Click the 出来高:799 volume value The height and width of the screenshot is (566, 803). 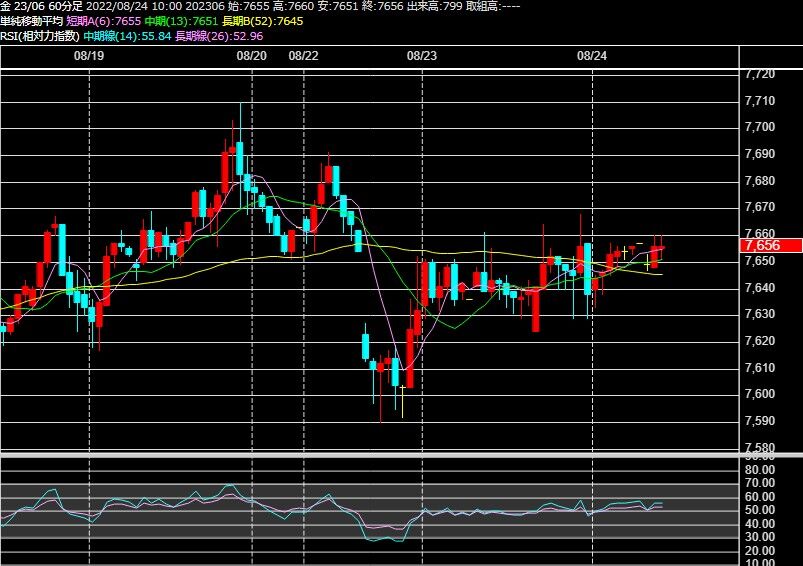click(434, 6)
